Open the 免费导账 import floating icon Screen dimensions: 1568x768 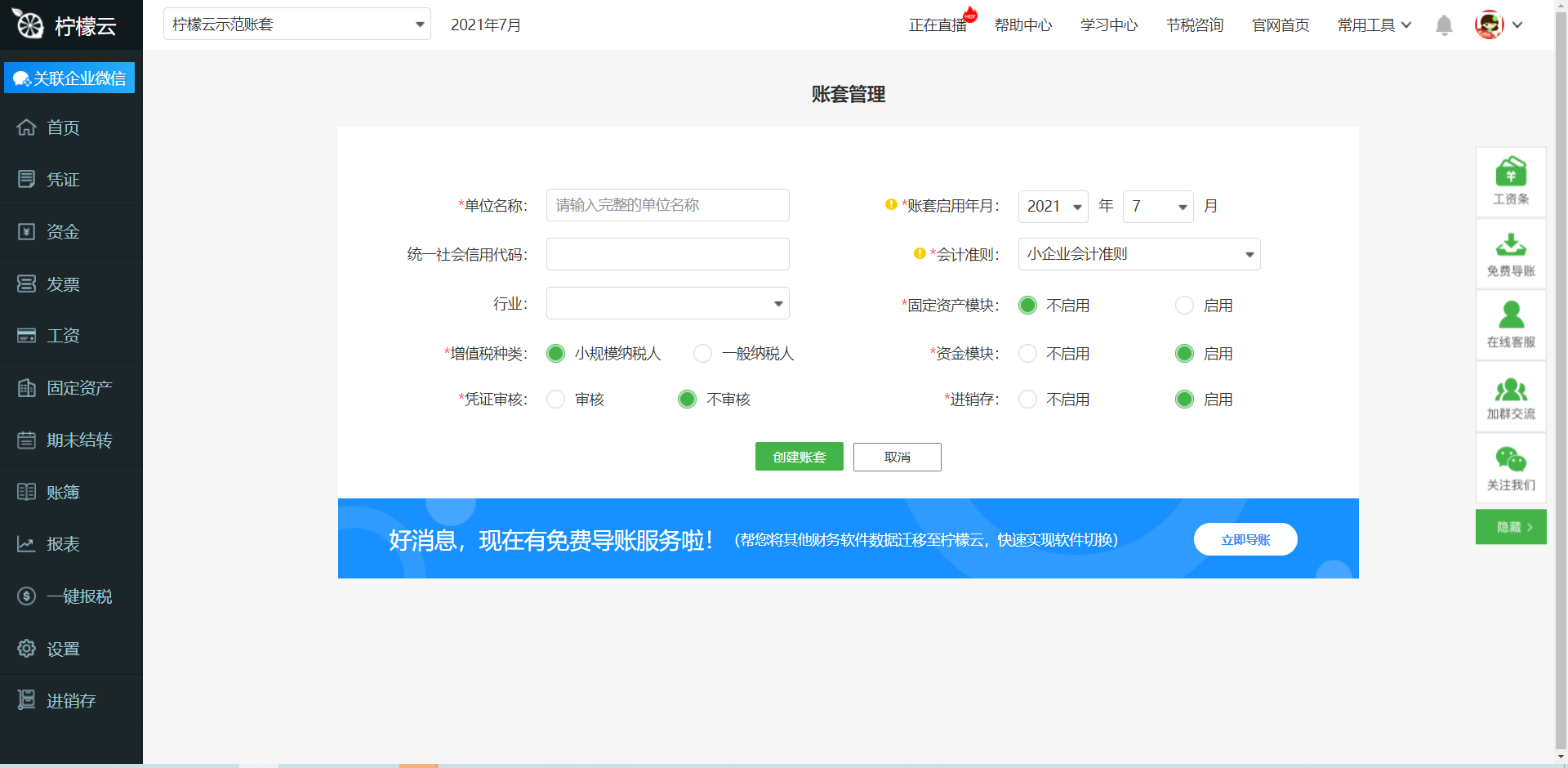click(x=1511, y=244)
